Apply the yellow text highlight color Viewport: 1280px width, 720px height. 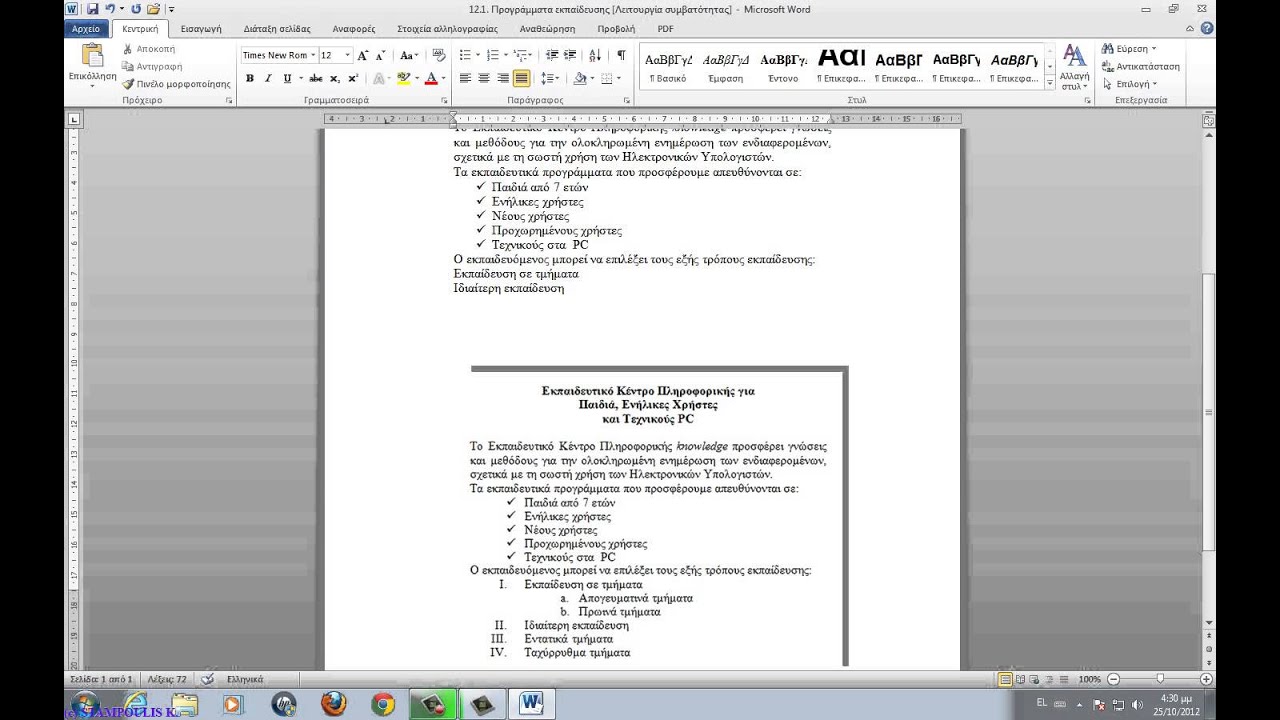[x=403, y=78]
